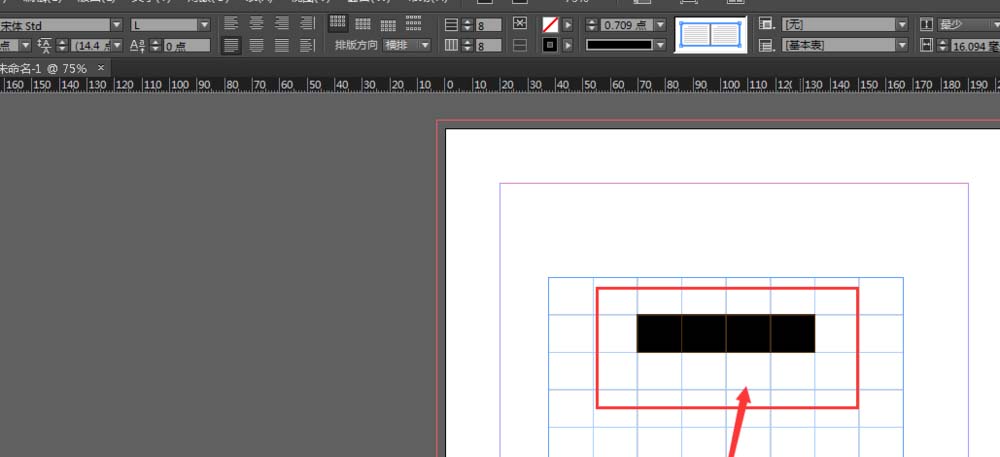Screen dimensions: 1000x457
Task: Click the number of rows icon
Action: 451,23
